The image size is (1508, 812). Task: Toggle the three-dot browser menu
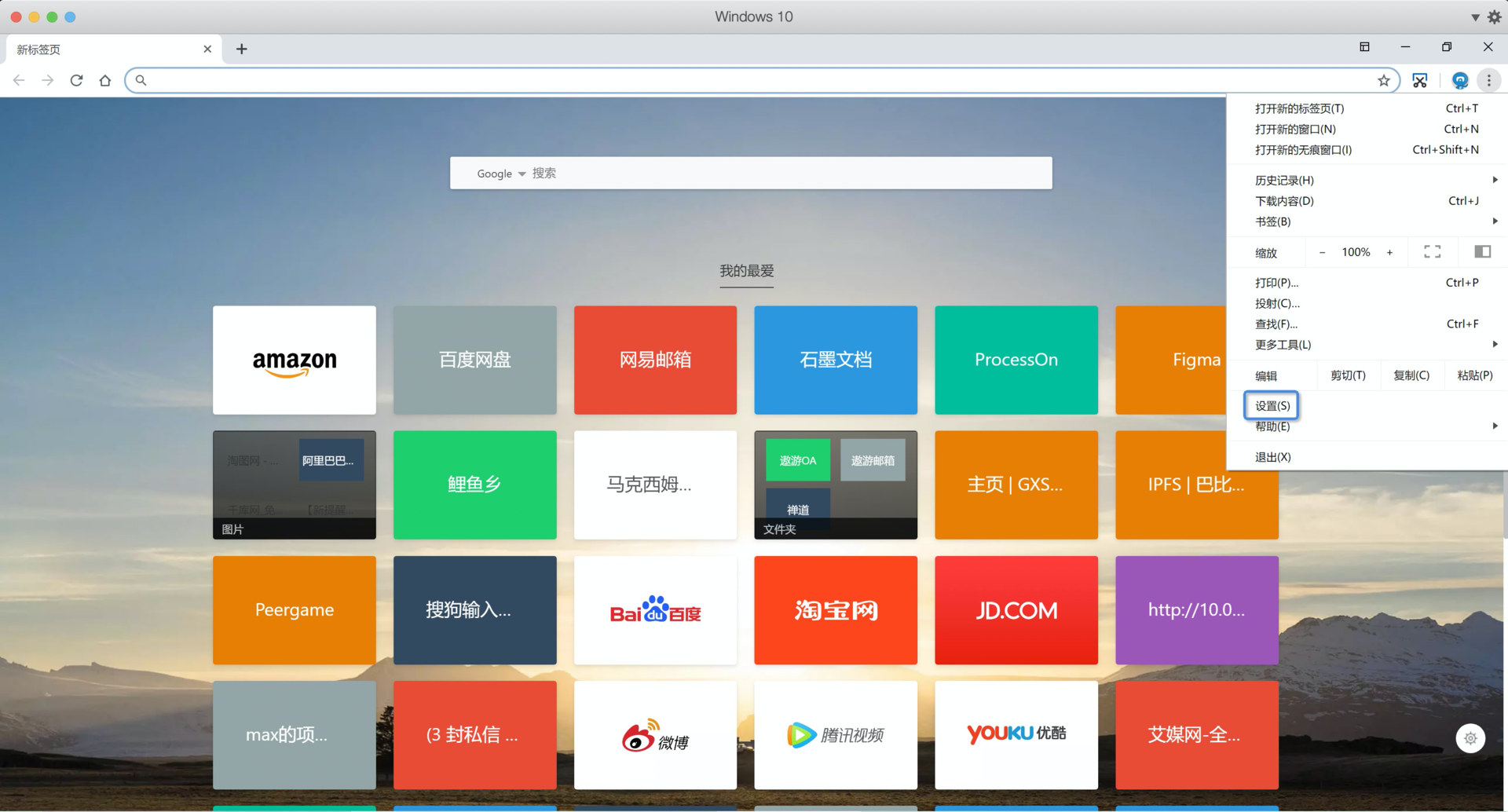click(1488, 80)
